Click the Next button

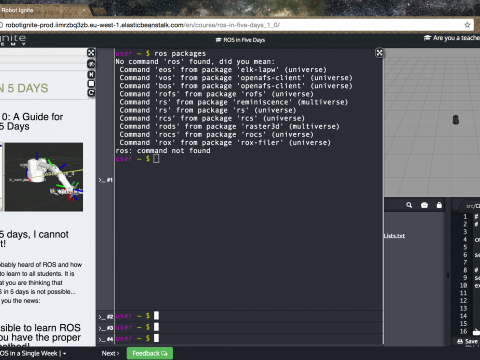pos(110,353)
